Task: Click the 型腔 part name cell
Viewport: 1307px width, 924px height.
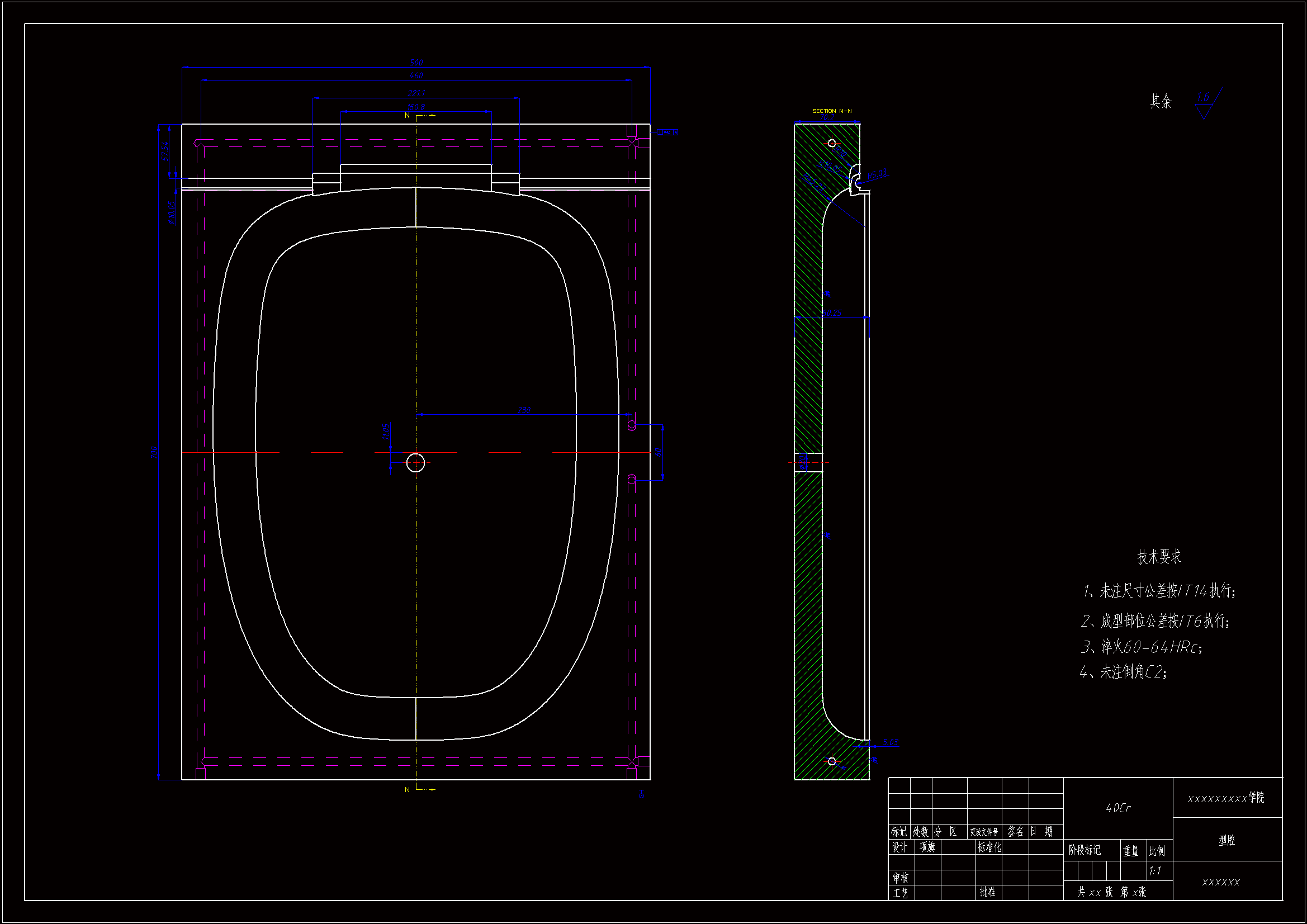Action: [x=1227, y=840]
